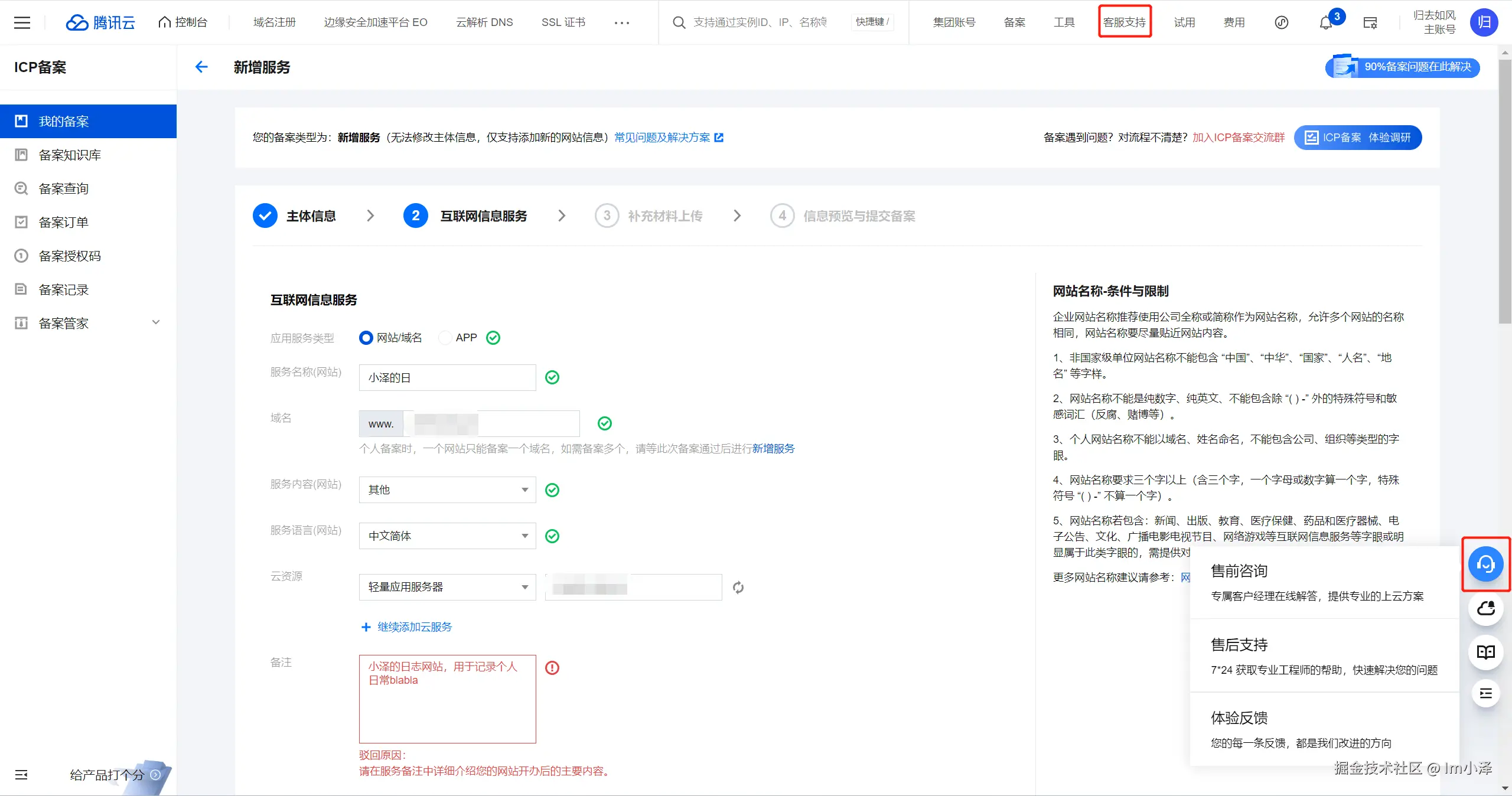
Task: Open the hamburger menu at top left
Action: pos(22,22)
